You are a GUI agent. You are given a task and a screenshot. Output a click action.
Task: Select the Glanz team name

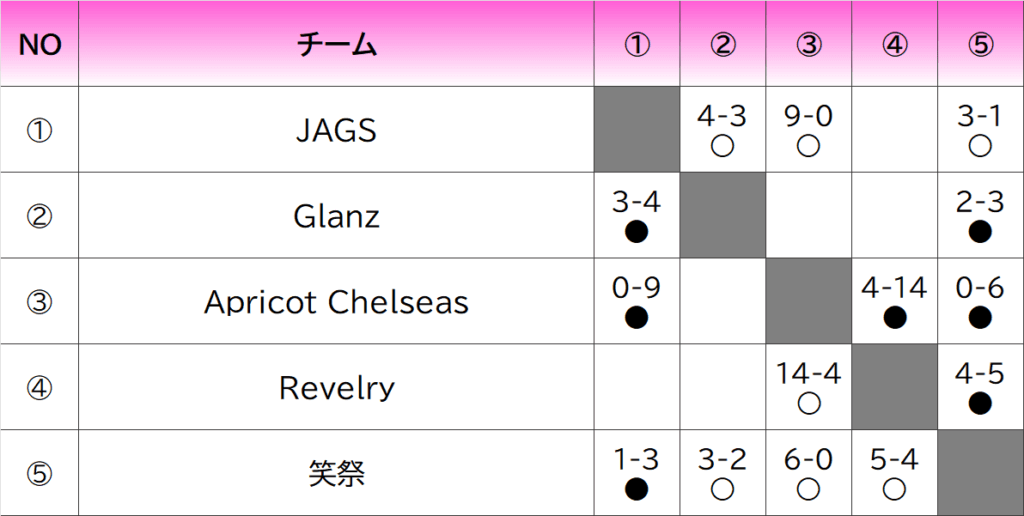[336, 216]
